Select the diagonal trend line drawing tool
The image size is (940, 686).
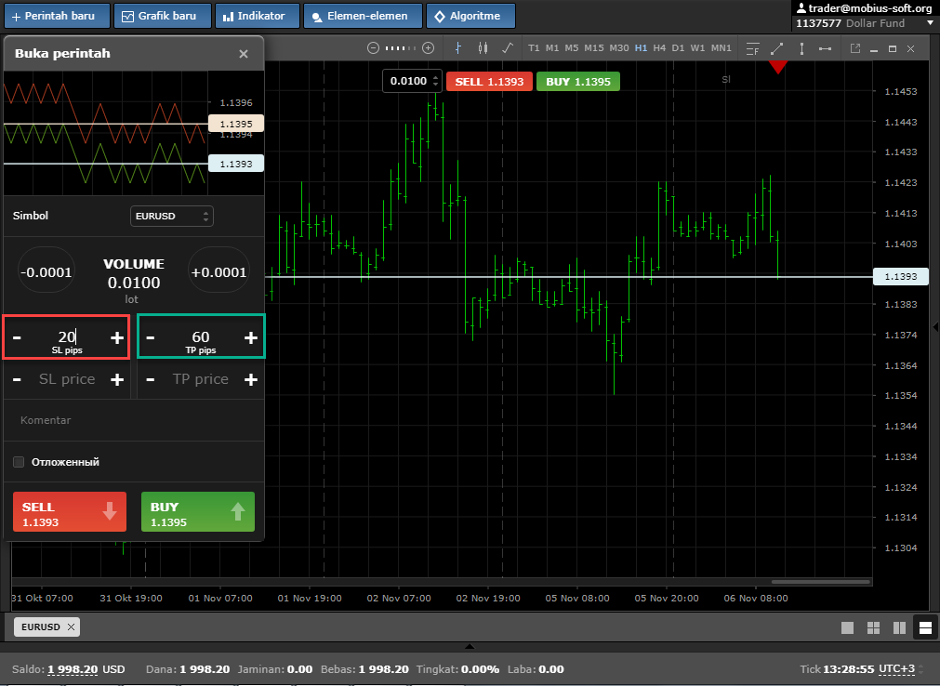point(777,48)
